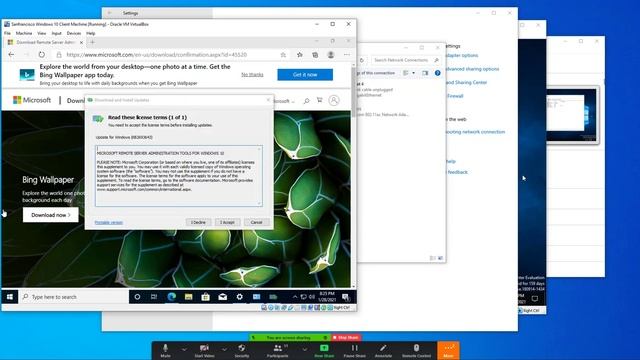Click guest clock showing 8:25 PM

coord(327,297)
